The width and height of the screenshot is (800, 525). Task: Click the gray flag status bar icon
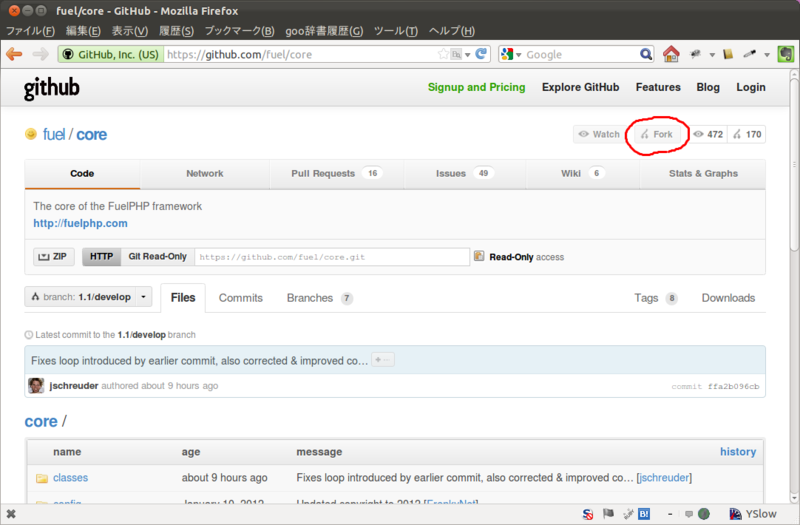click(608, 514)
